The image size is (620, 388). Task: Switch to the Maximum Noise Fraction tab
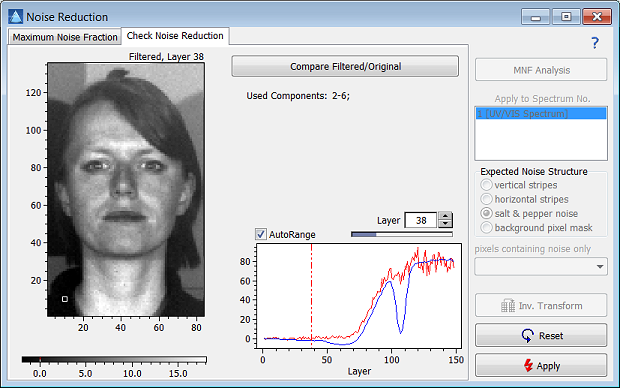(65, 37)
